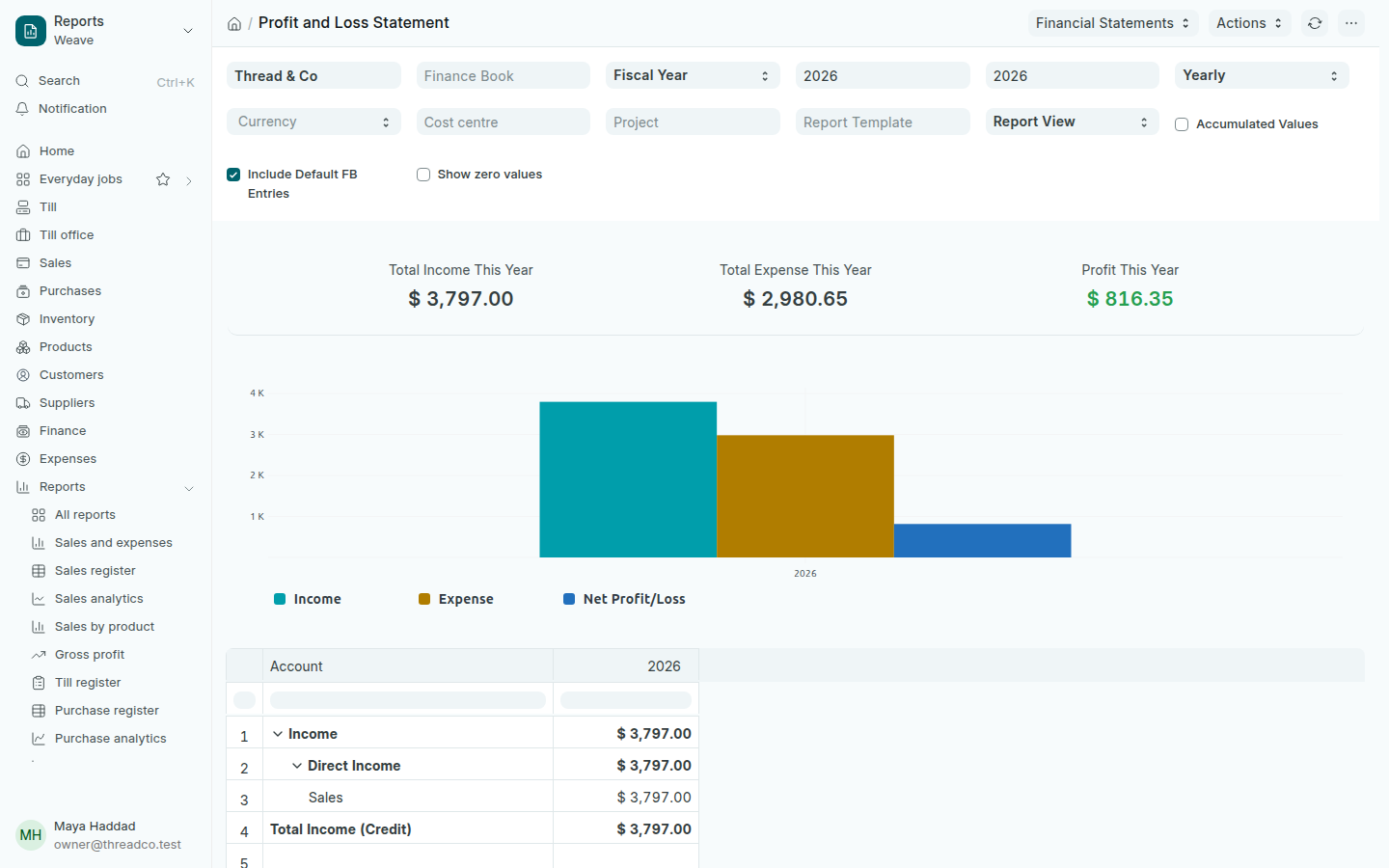This screenshot has height=868, width=1389.
Task: Star the Everyday jobs entry
Action: (163, 179)
